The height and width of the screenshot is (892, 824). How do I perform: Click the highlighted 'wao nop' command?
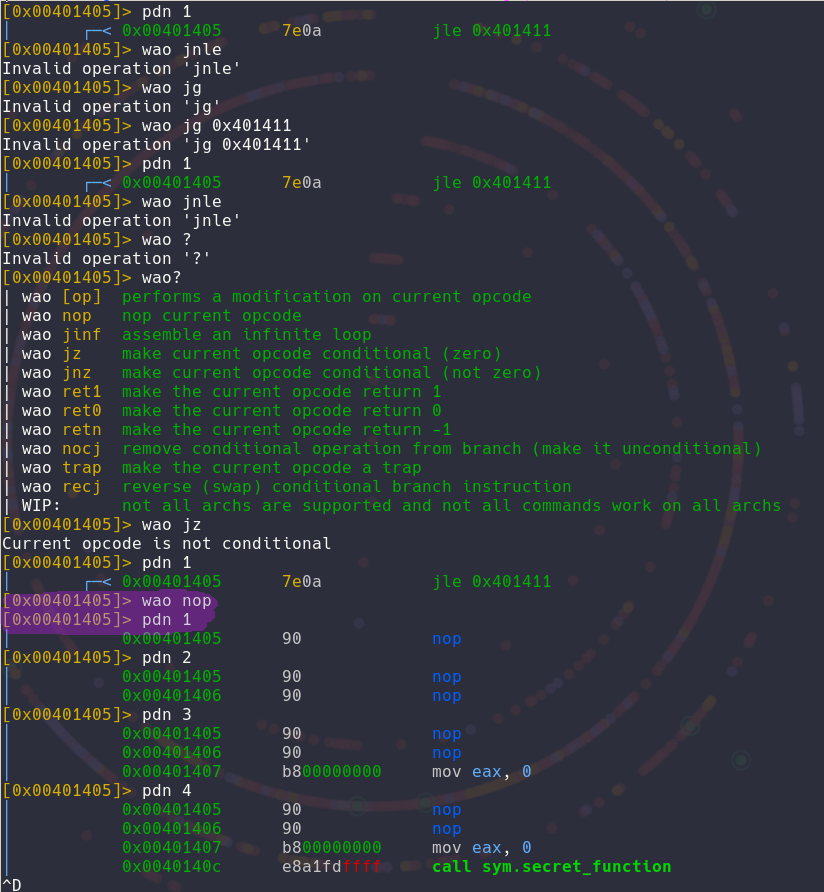(x=176, y=601)
